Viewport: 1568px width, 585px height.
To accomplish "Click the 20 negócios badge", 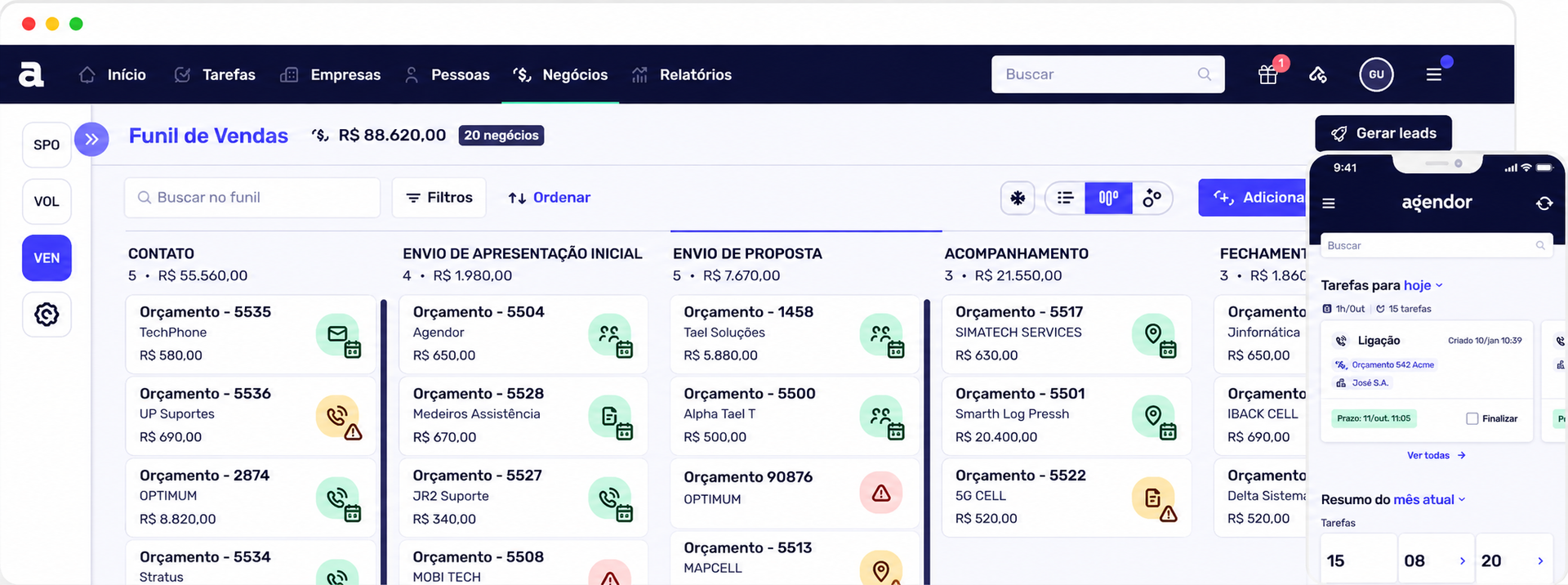I will 501,136.
